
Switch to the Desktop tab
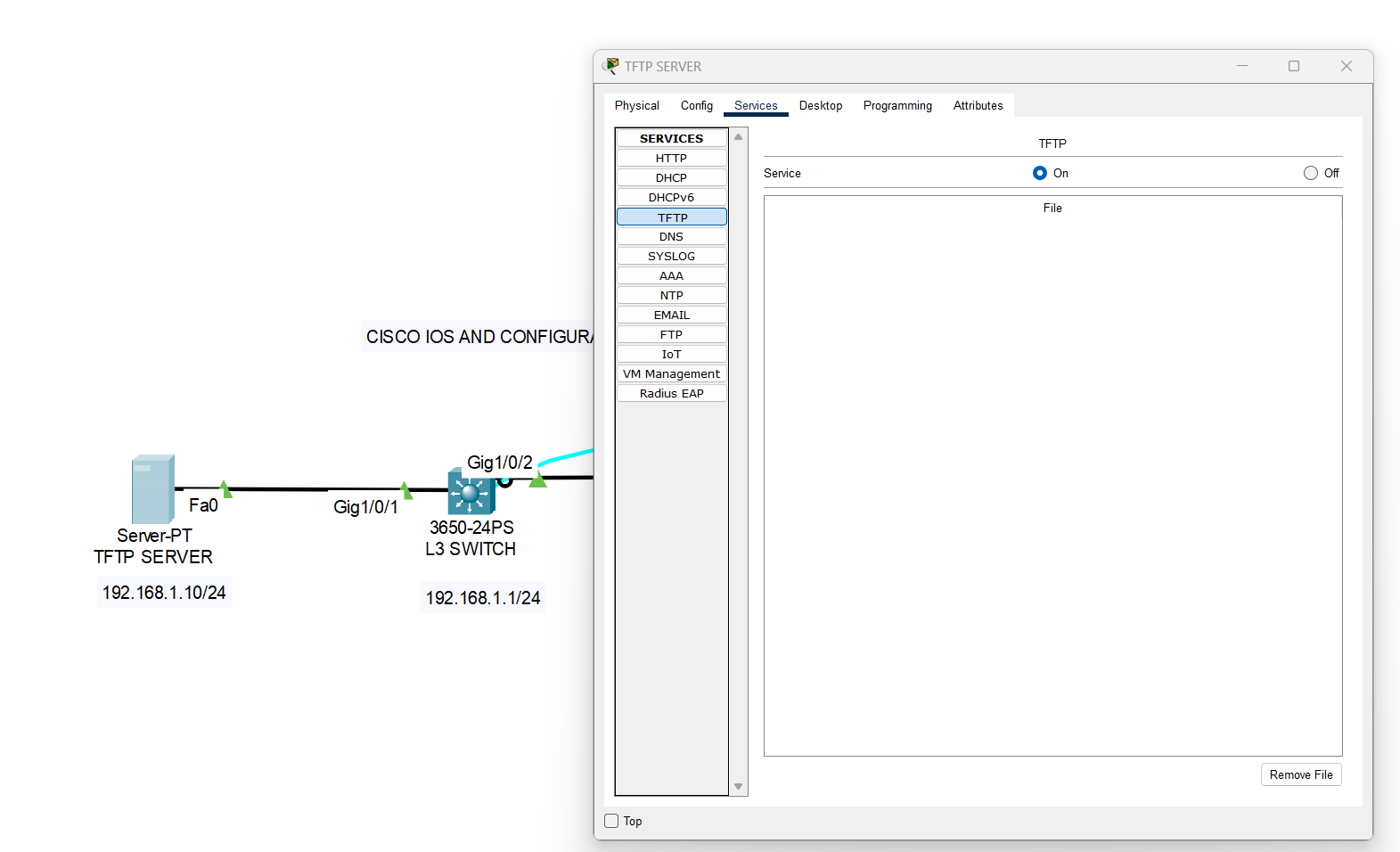point(820,105)
